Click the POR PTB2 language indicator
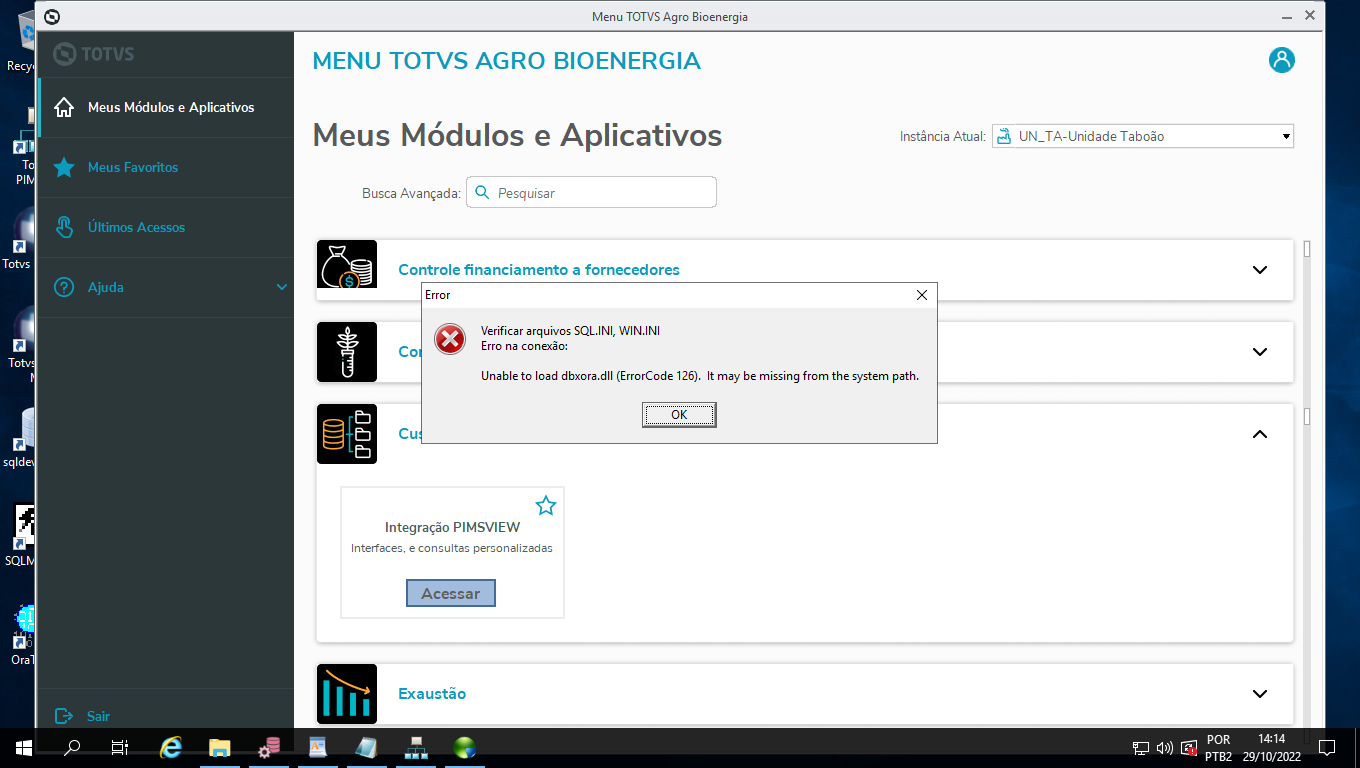This screenshot has height=768, width=1360. click(x=1218, y=748)
